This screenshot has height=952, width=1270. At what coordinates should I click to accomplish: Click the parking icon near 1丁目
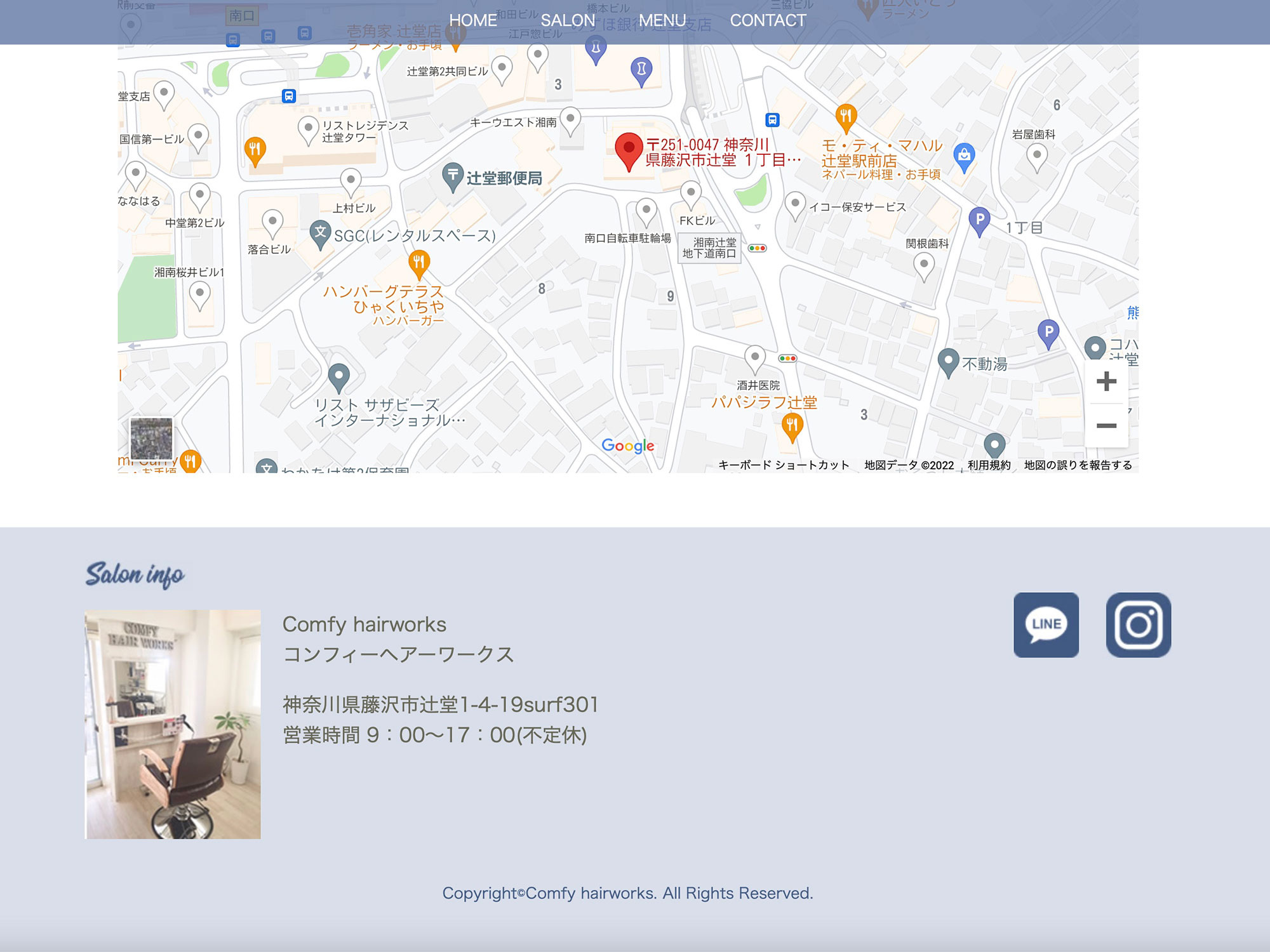click(979, 220)
